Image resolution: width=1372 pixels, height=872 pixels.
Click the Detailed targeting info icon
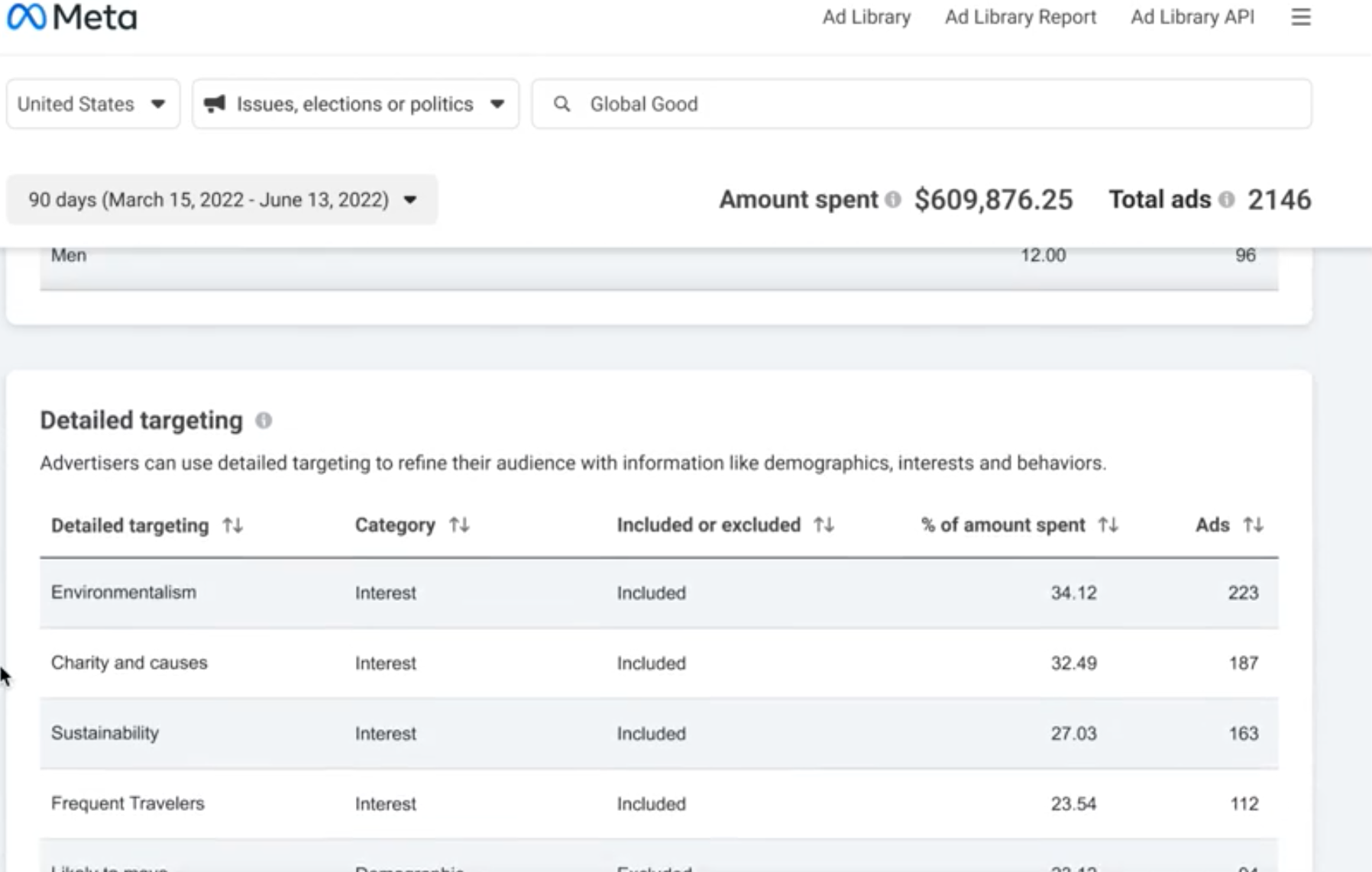pos(264,421)
